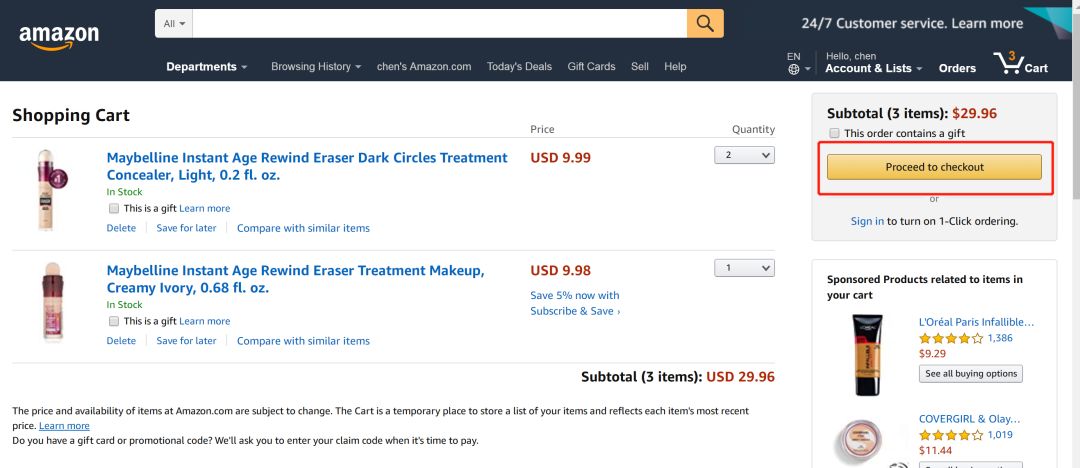1080x468 pixels.
Task: Click 'See all buying options' button
Action: pos(970,373)
